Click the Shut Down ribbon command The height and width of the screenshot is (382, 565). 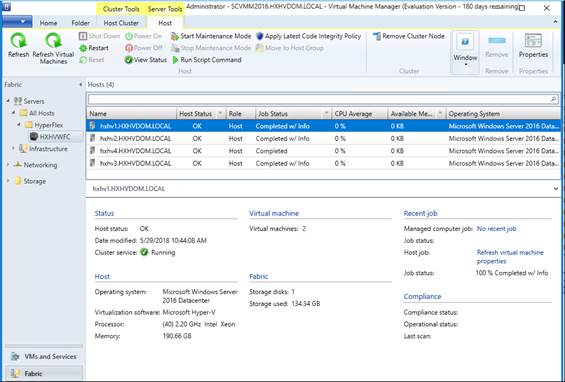[x=99, y=36]
